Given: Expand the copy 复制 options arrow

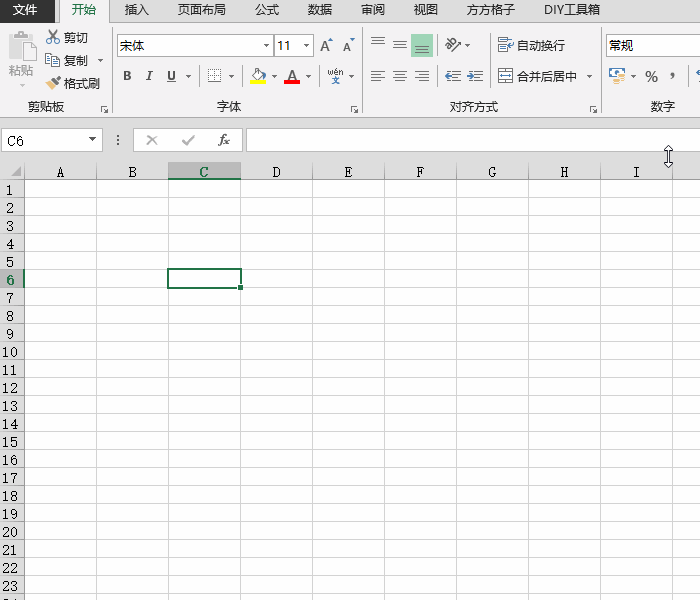Looking at the screenshot, I should click(100, 60).
